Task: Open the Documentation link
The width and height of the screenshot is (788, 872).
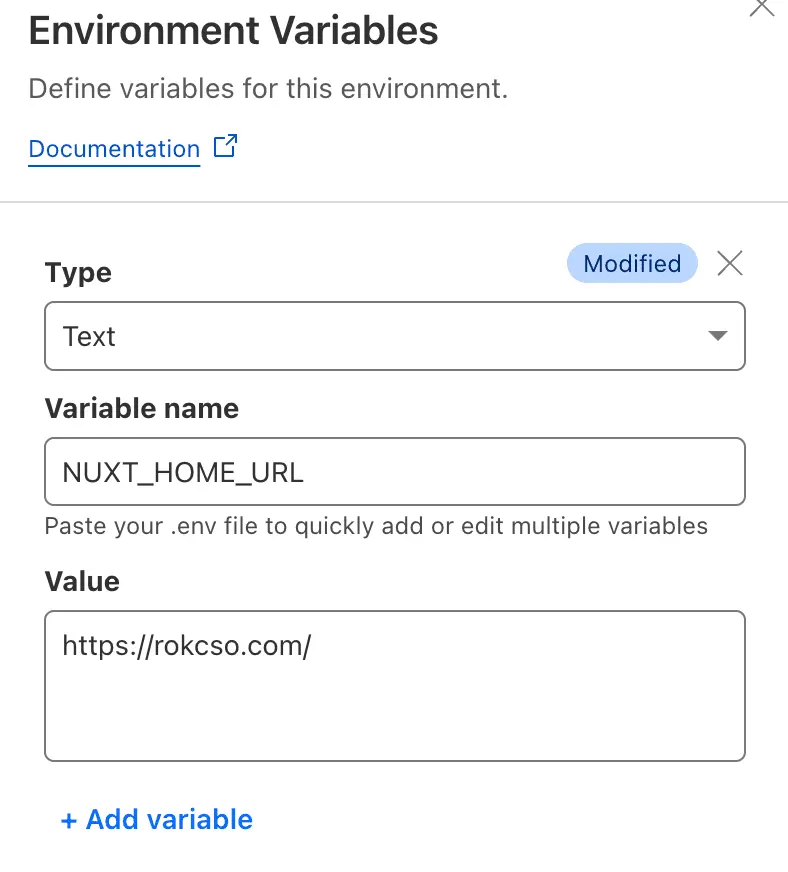Action: 114,149
